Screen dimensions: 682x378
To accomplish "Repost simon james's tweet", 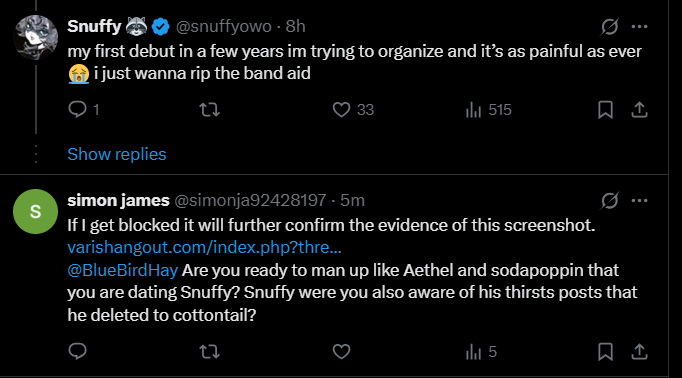I will pos(210,351).
